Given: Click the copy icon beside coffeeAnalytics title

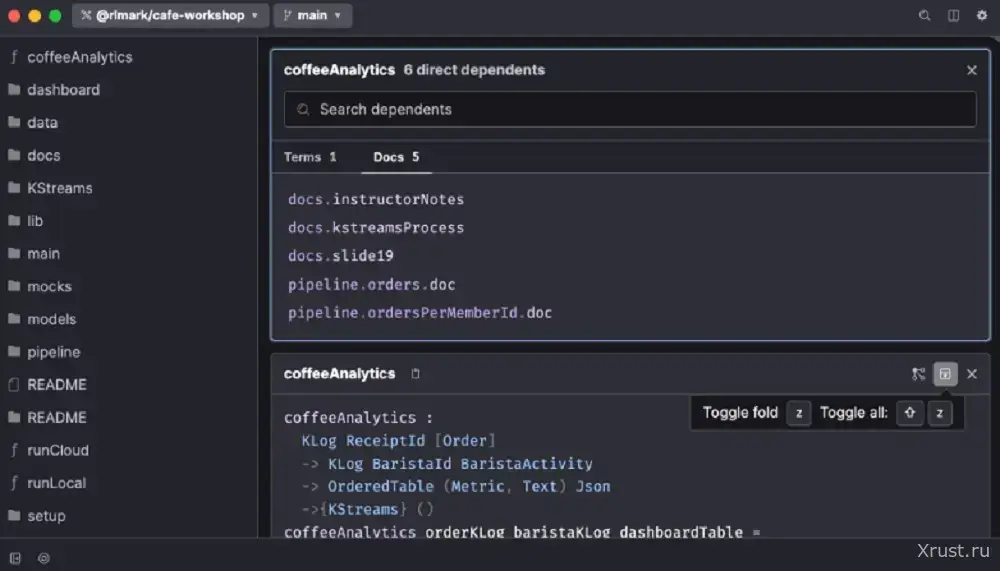Looking at the screenshot, I should 416,374.
